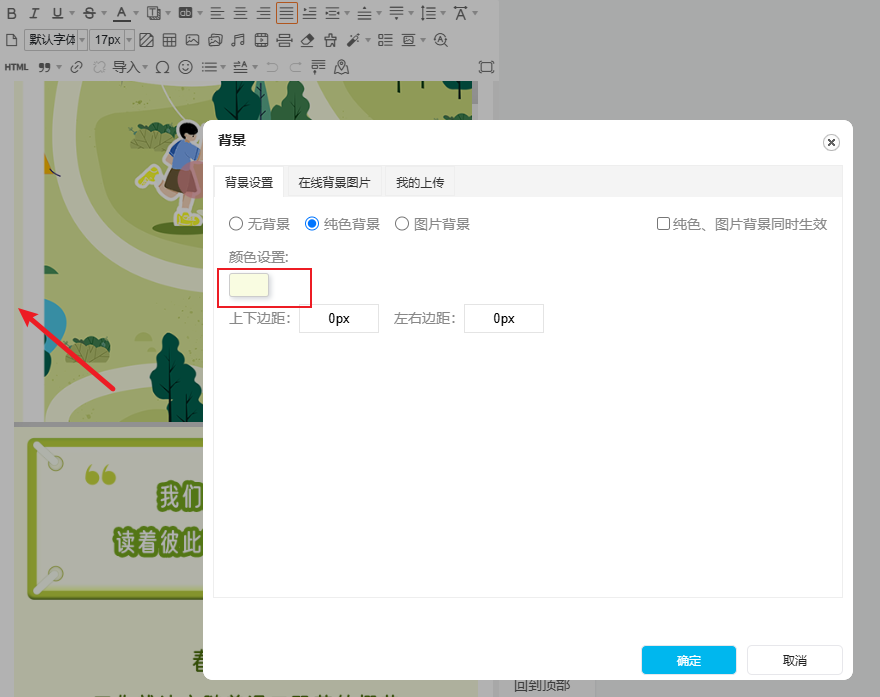The height and width of the screenshot is (697, 880).
Task: Click the 取消 cancel button
Action: [x=794, y=660]
